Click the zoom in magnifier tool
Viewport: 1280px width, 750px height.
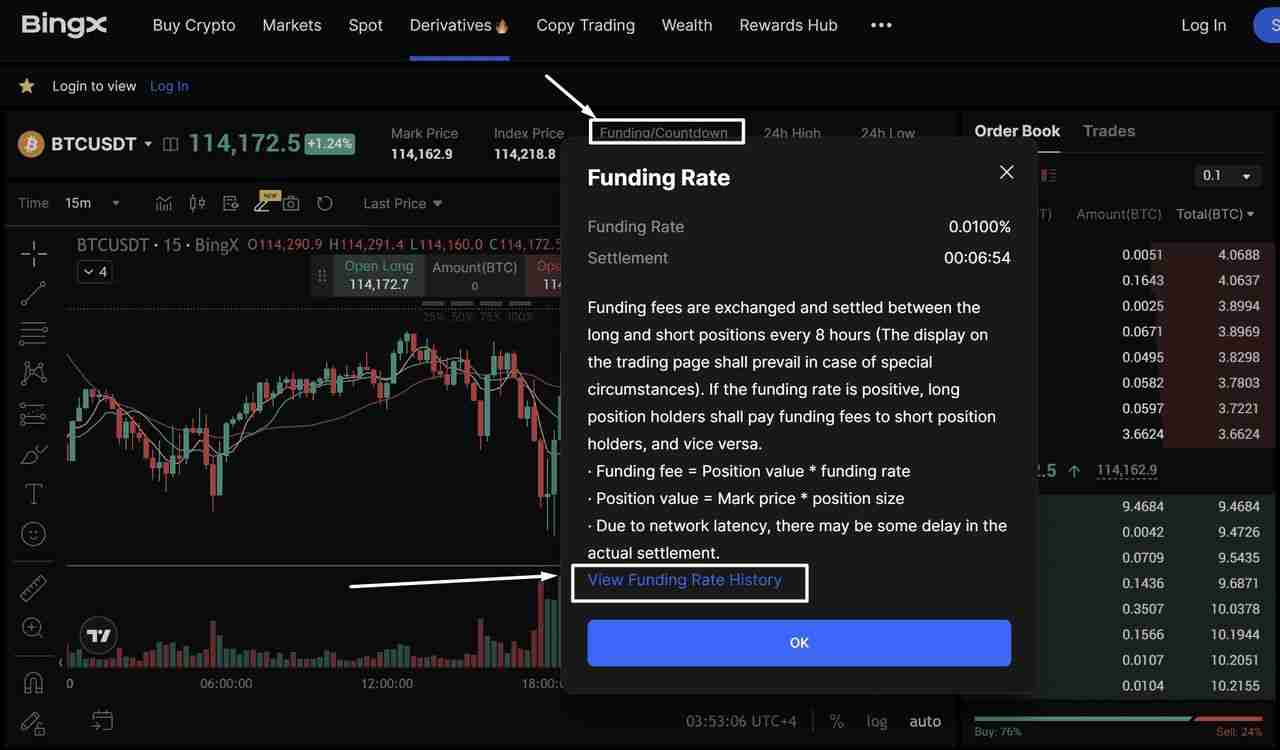click(x=33, y=628)
